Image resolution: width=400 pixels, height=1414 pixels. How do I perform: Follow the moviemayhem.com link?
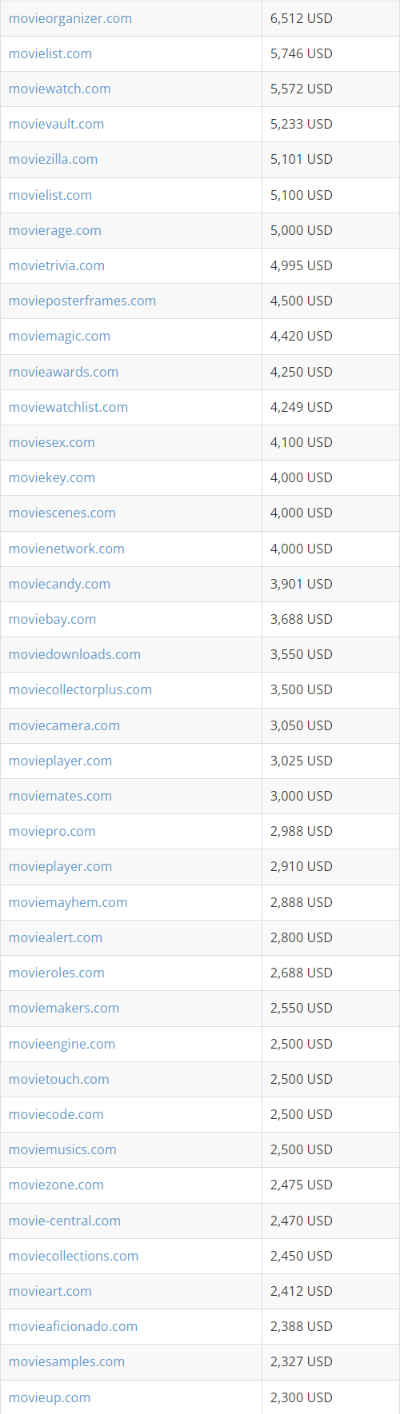[x=68, y=902]
